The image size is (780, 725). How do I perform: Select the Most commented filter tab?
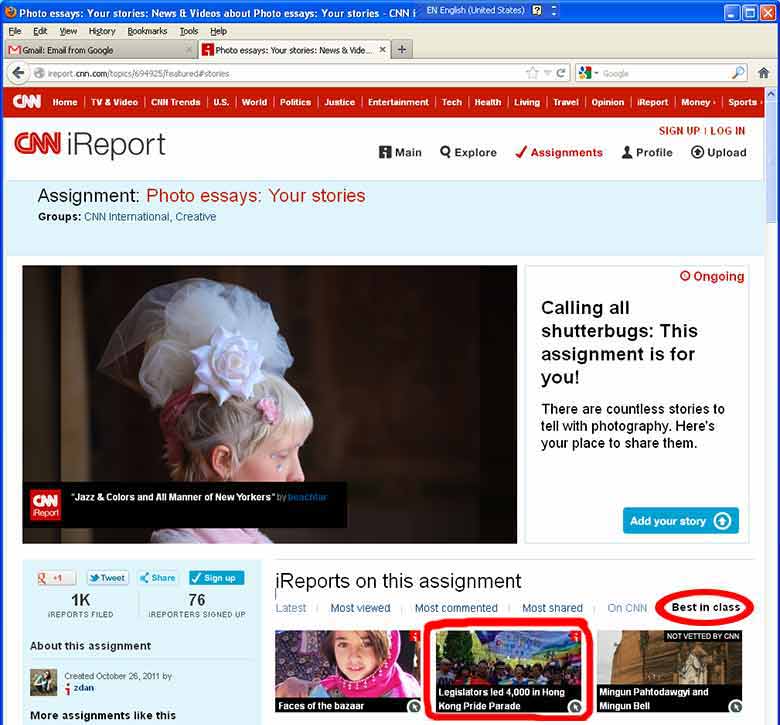pos(456,608)
